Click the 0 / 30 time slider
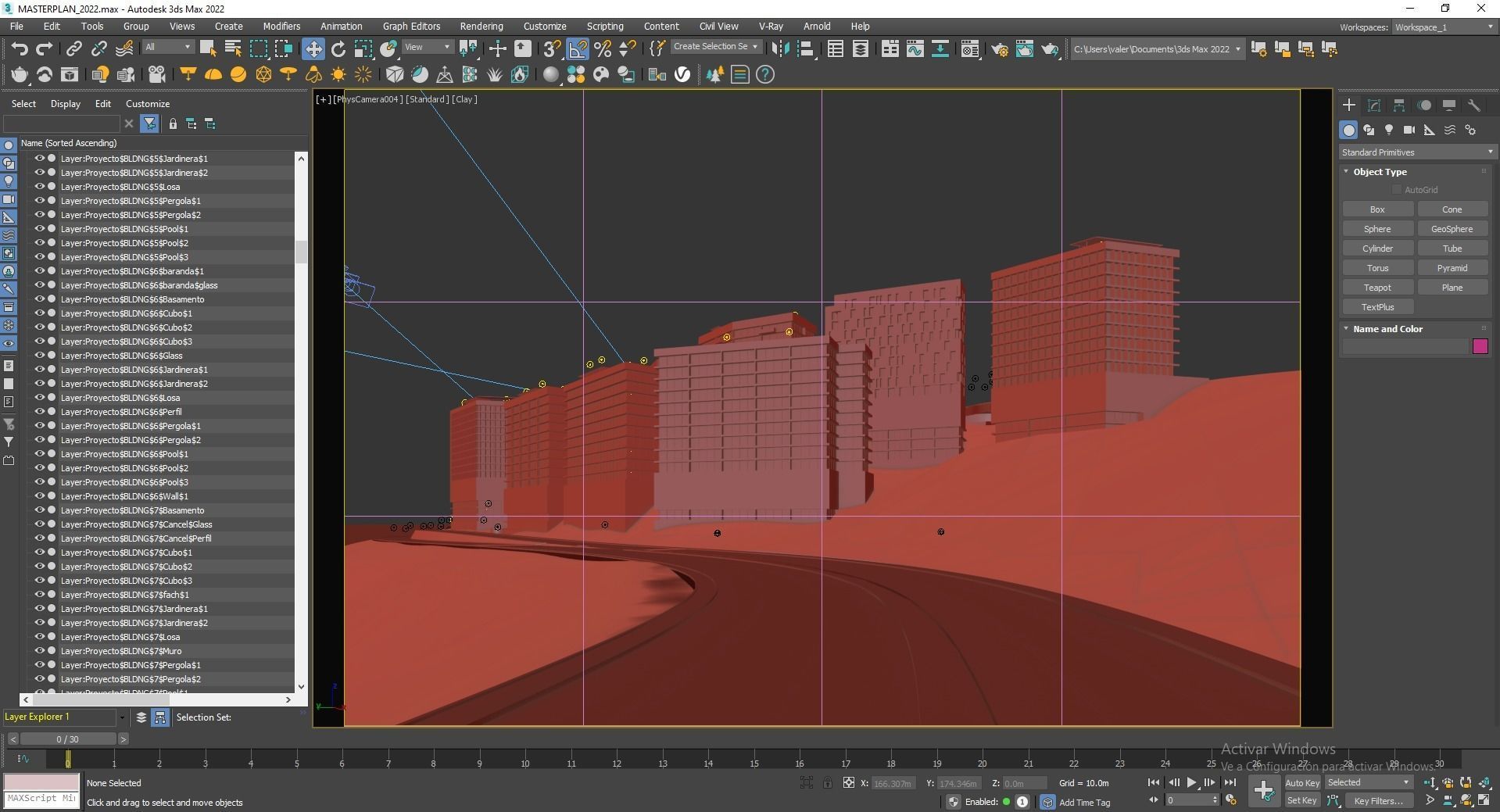The width and height of the screenshot is (1500, 812). pos(68,739)
